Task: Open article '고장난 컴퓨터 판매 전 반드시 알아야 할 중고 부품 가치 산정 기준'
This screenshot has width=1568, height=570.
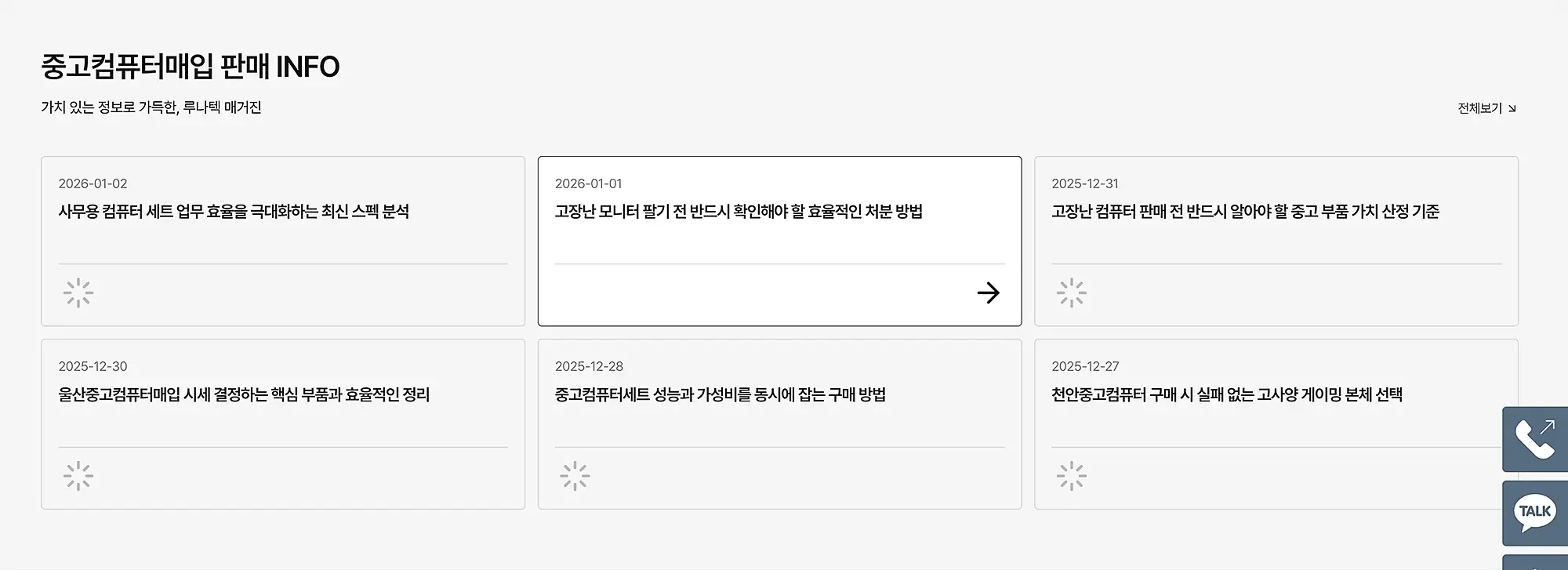Action: [x=1245, y=212]
